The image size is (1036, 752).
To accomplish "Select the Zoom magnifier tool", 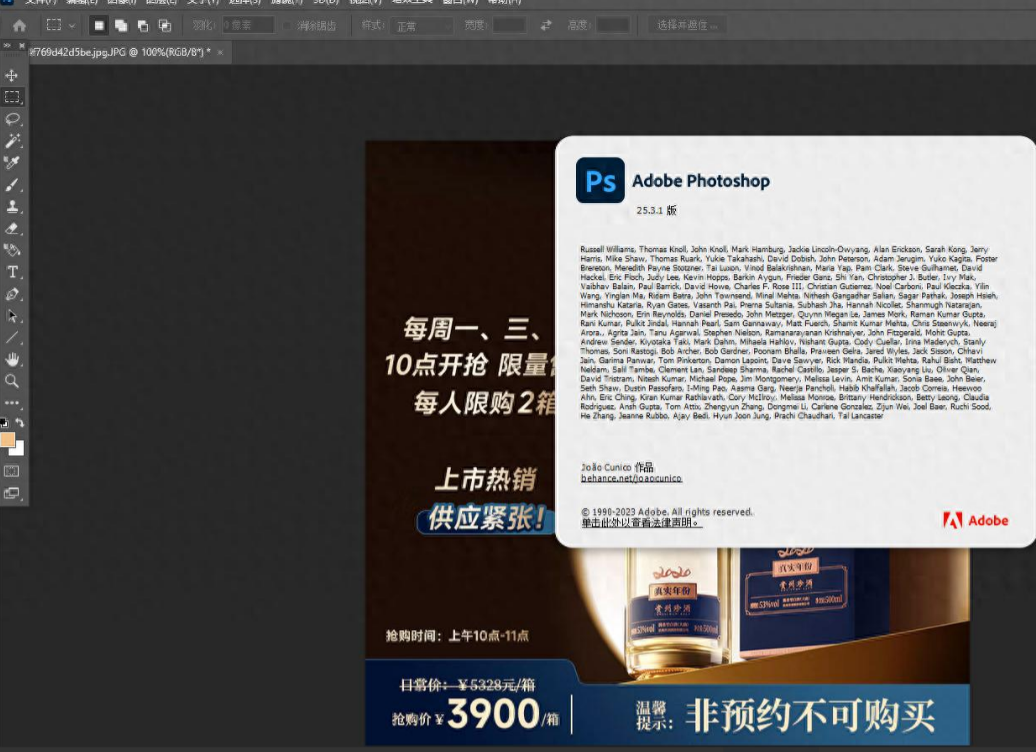I will click(x=12, y=381).
